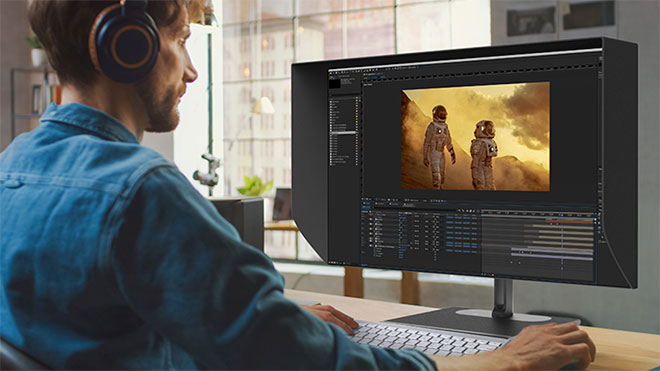Select the first tool icon in the top toolbar
This screenshot has height=371, width=660.
click(331, 72)
